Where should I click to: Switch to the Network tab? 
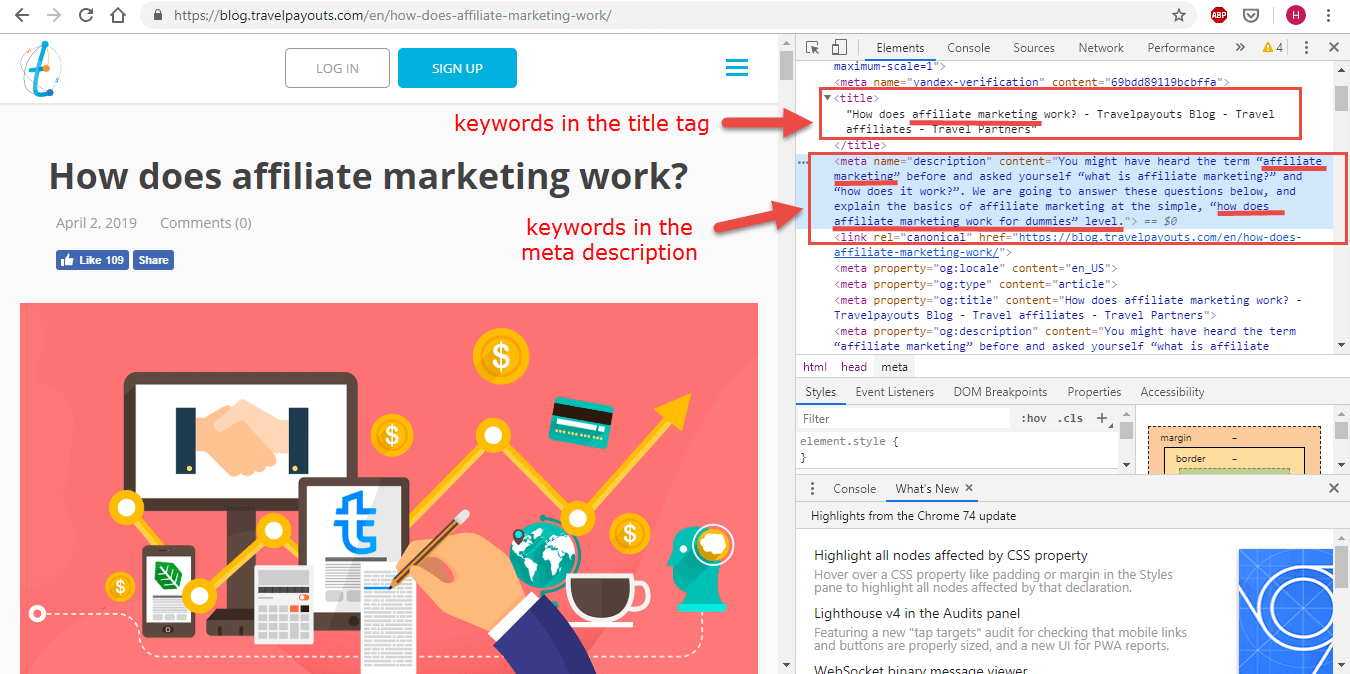coord(1101,47)
